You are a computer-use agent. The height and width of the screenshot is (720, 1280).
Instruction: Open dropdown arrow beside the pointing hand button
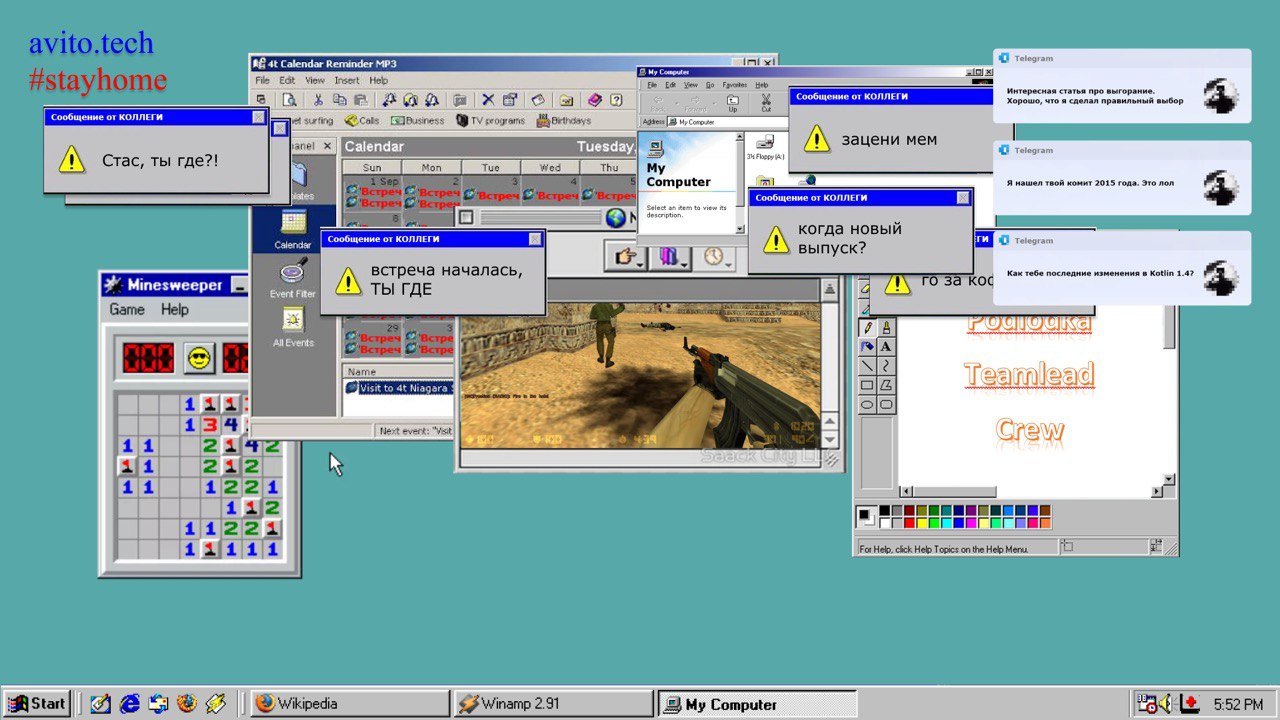pos(640,265)
